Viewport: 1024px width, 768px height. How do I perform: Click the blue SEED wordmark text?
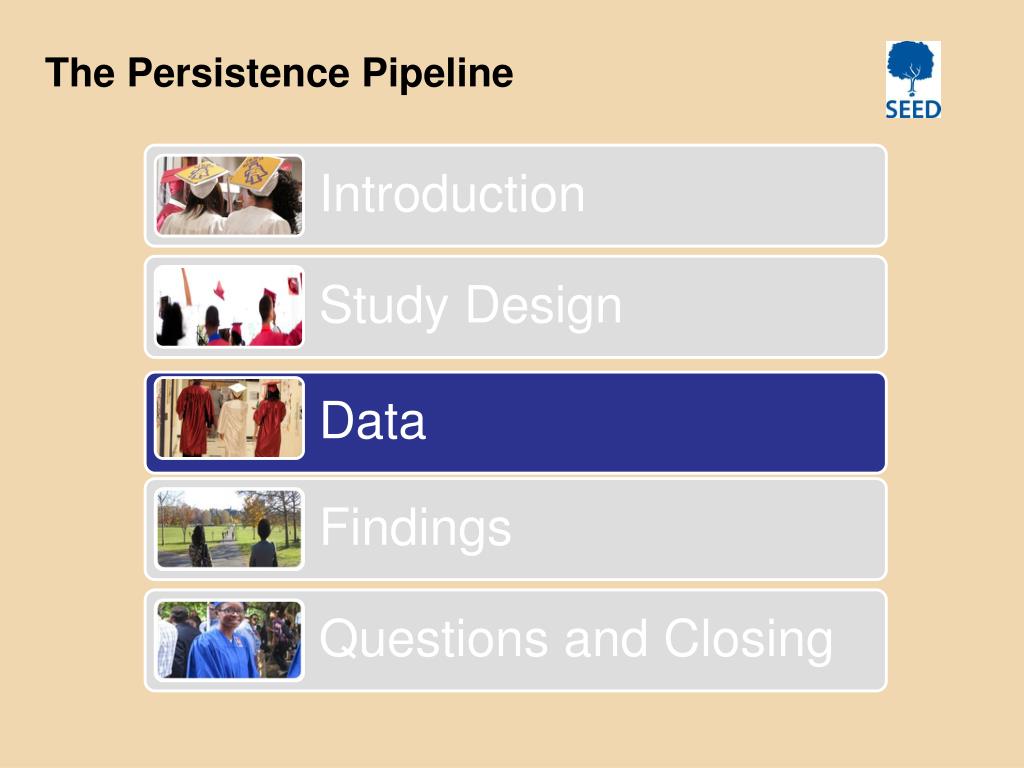click(x=913, y=109)
